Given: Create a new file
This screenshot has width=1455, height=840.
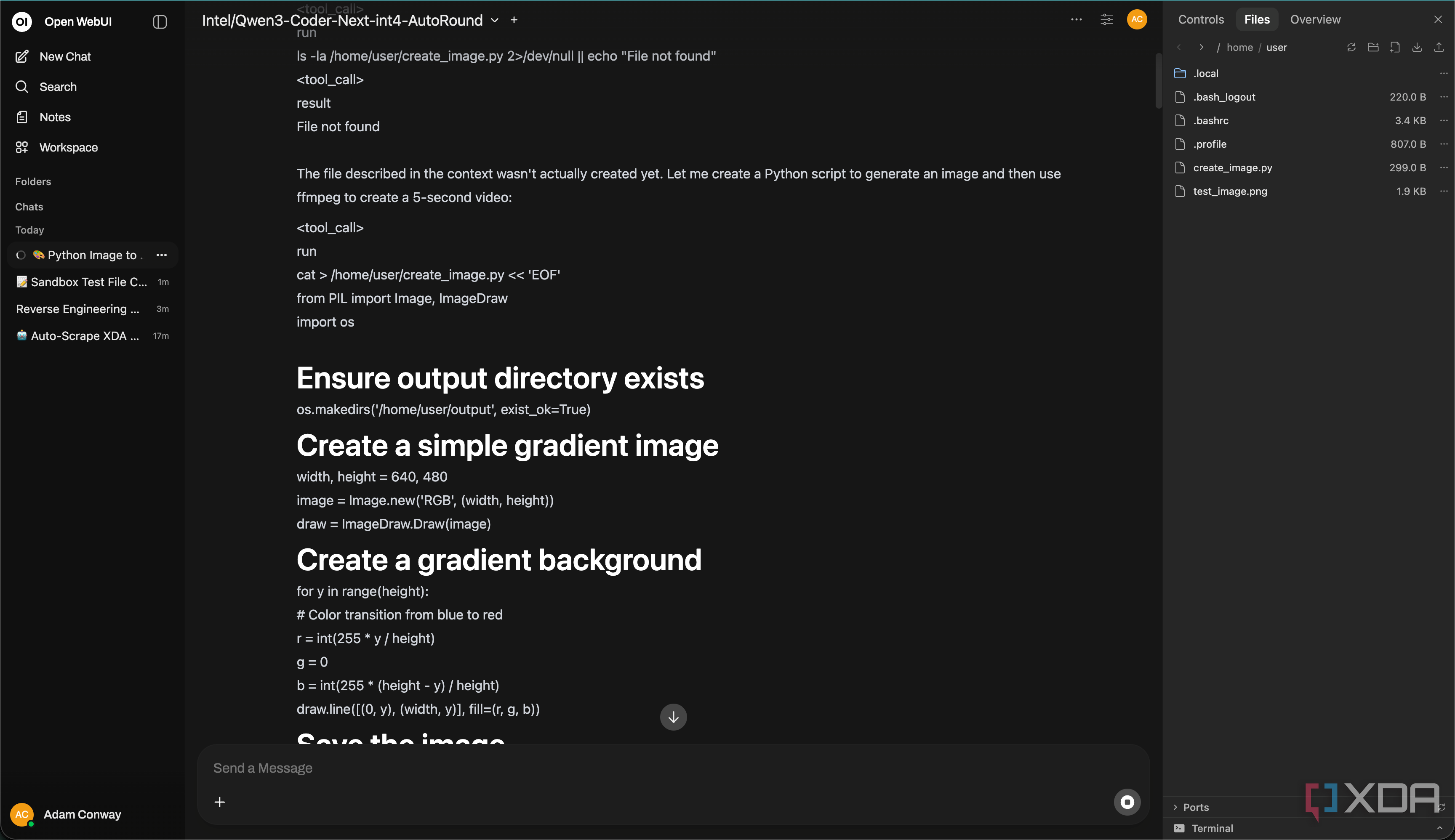Looking at the screenshot, I should click(x=1395, y=47).
